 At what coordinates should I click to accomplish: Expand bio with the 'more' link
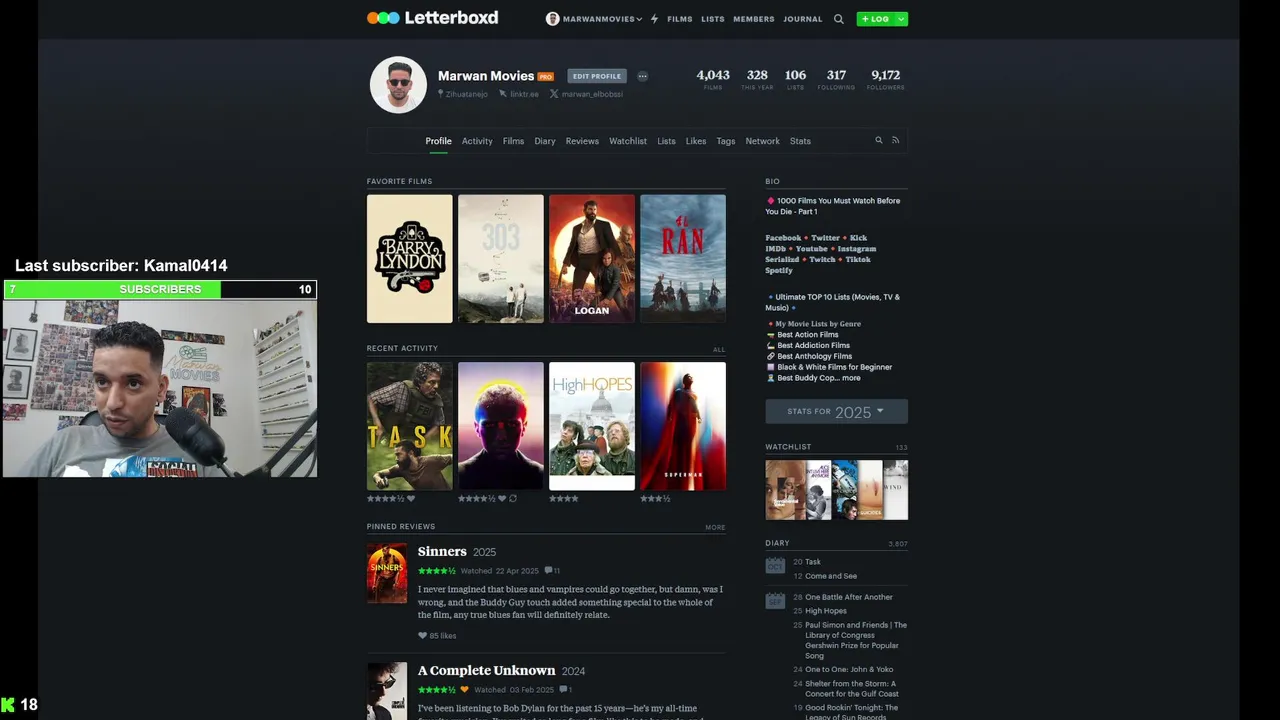(x=851, y=378)
